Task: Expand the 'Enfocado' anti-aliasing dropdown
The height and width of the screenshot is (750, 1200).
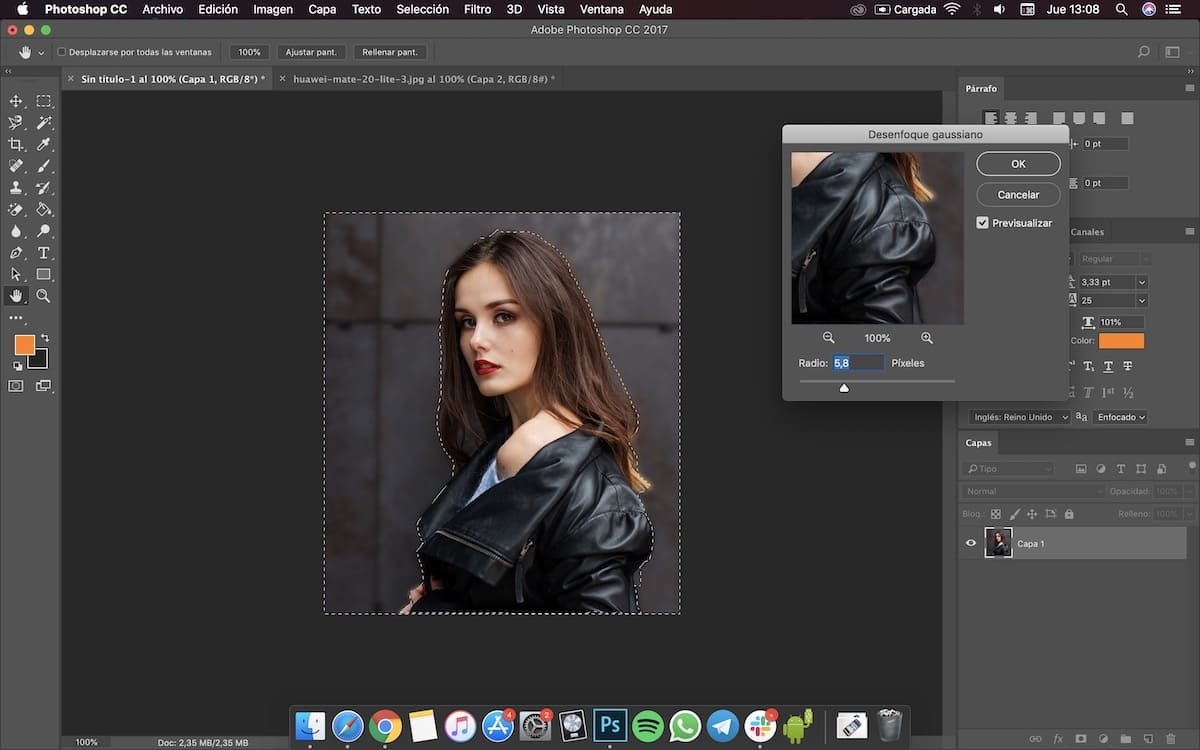Action: [1119, 417]
